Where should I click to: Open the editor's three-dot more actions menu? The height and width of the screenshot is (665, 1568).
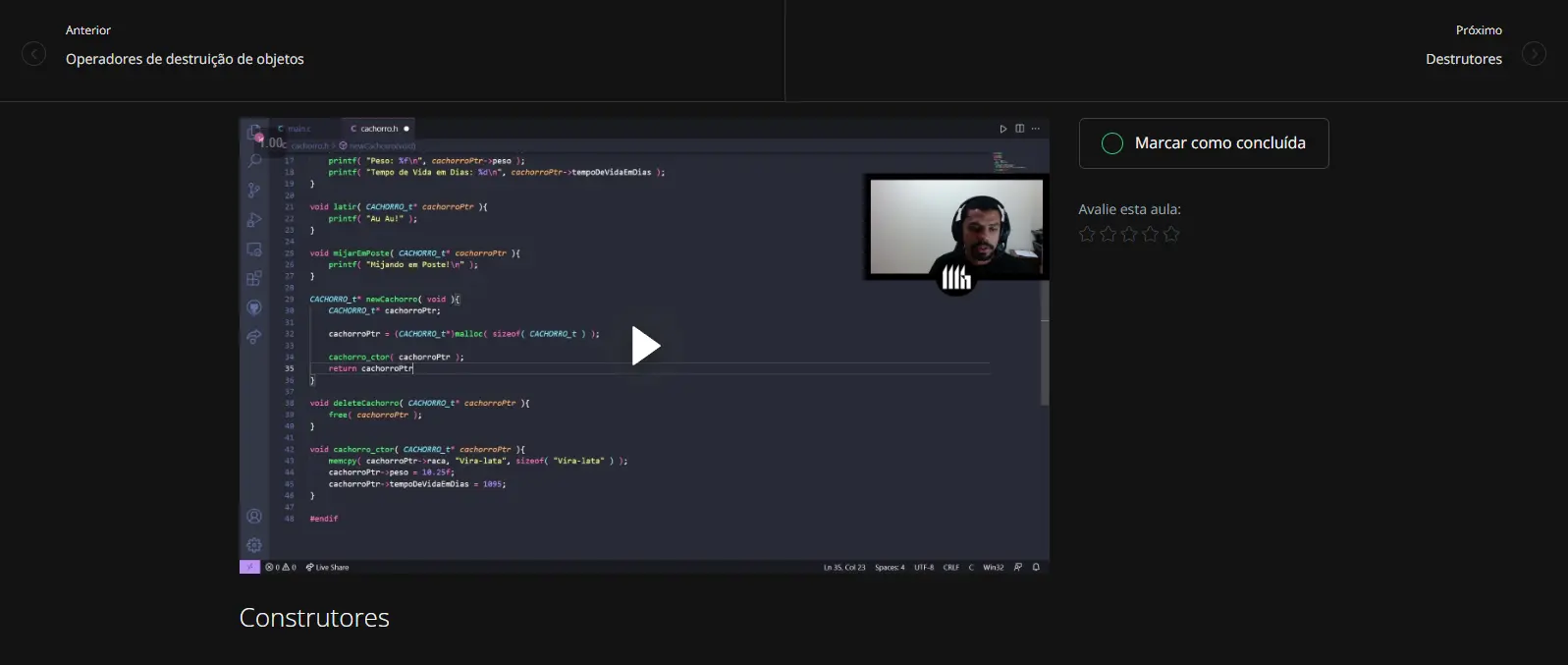click(x=1035, y=129)
